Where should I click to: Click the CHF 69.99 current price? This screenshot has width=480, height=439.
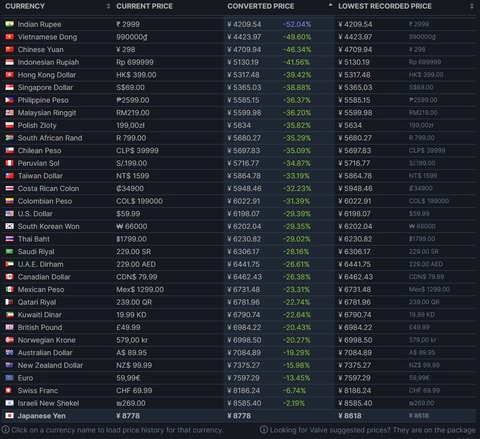click(x=134, y=390)
